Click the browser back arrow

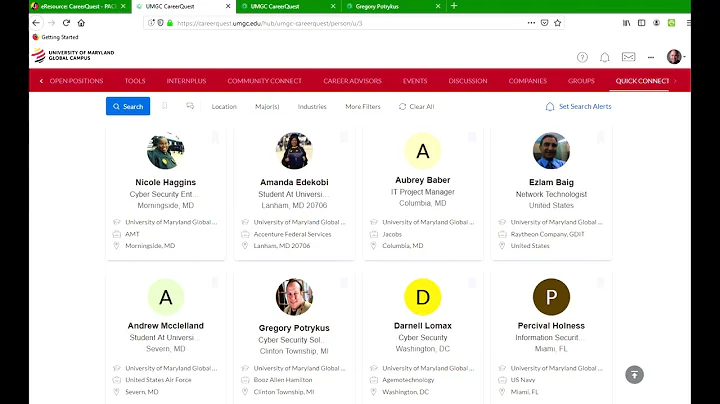tap(36, 23)
